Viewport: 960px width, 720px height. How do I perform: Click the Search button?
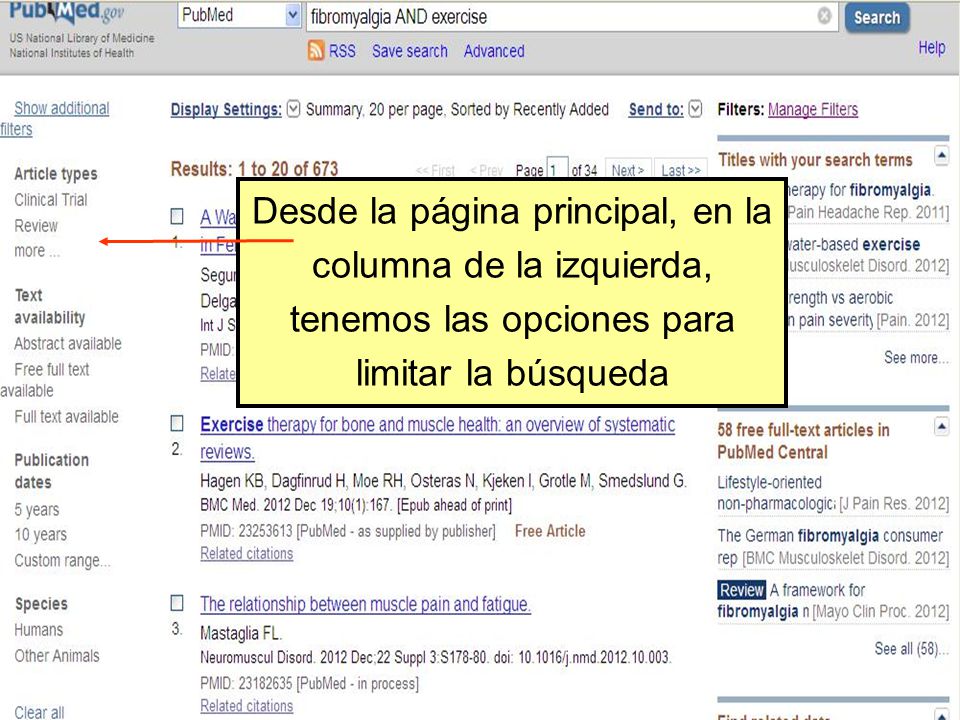(x=877, y=18)
